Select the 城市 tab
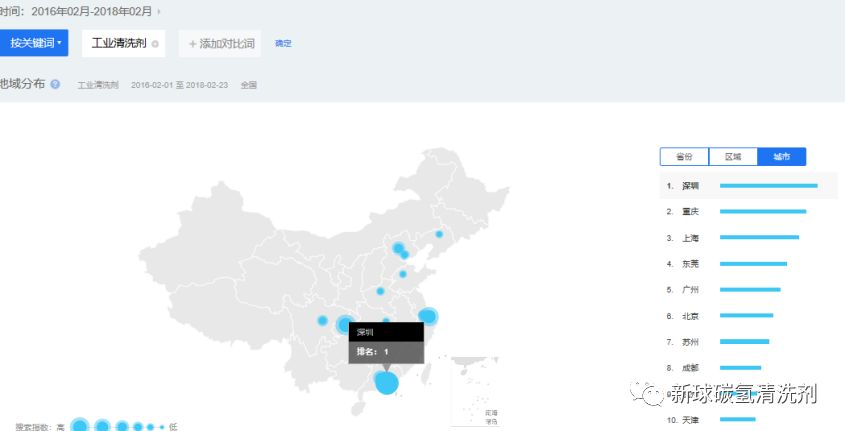 click(782, 157)
